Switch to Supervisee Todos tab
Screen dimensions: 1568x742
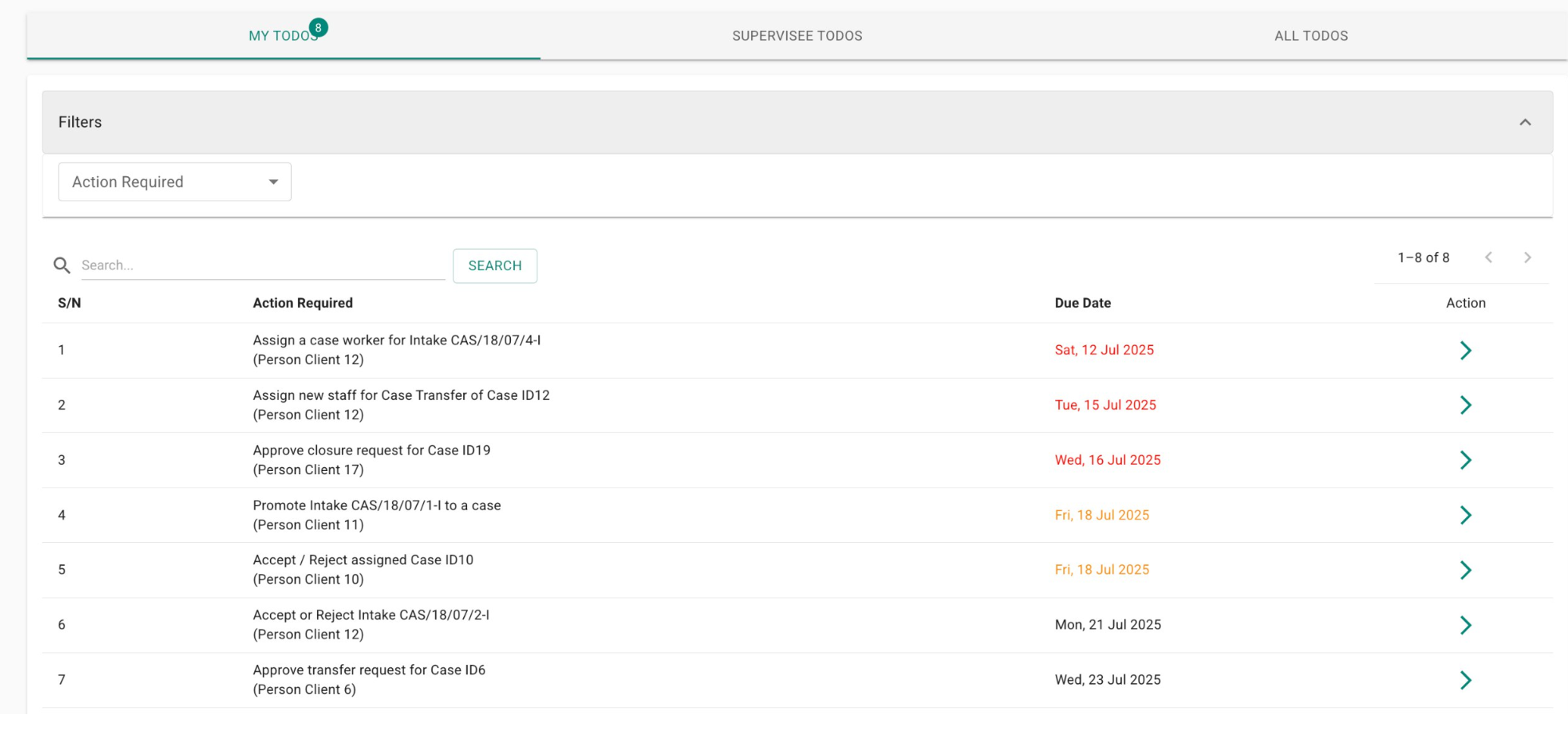pyautogui.click(x=797, y=36)
